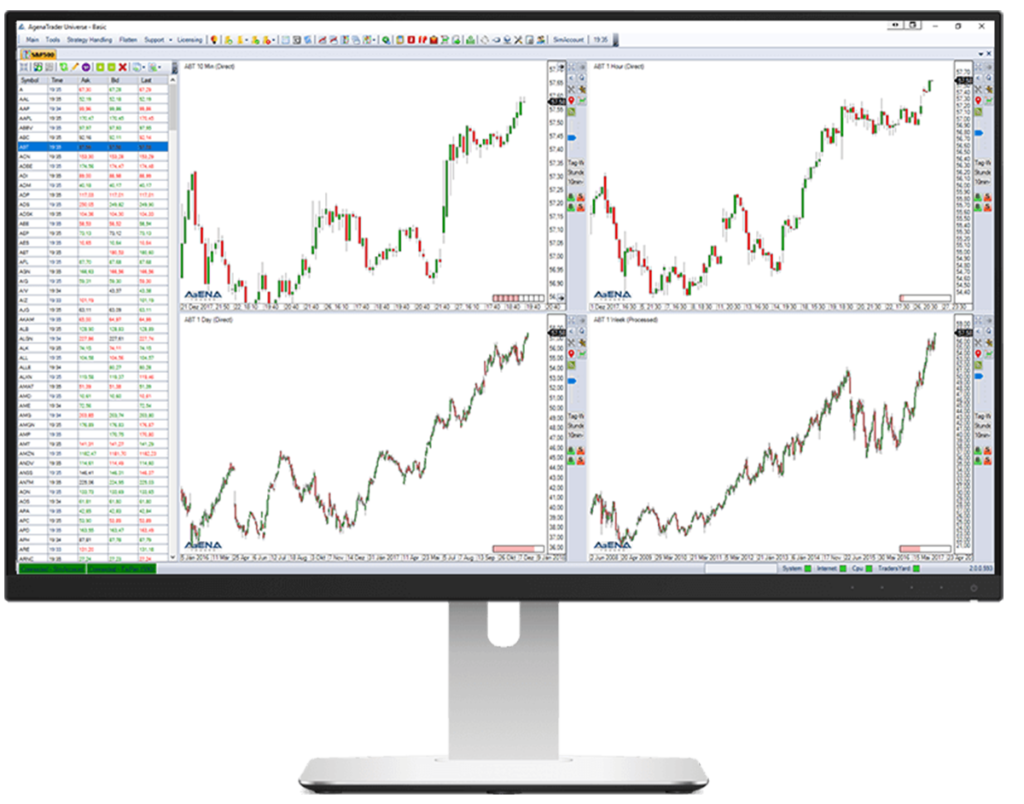
Task: Sort watchlist by the Last column header
Action: (x=153, y=80)
